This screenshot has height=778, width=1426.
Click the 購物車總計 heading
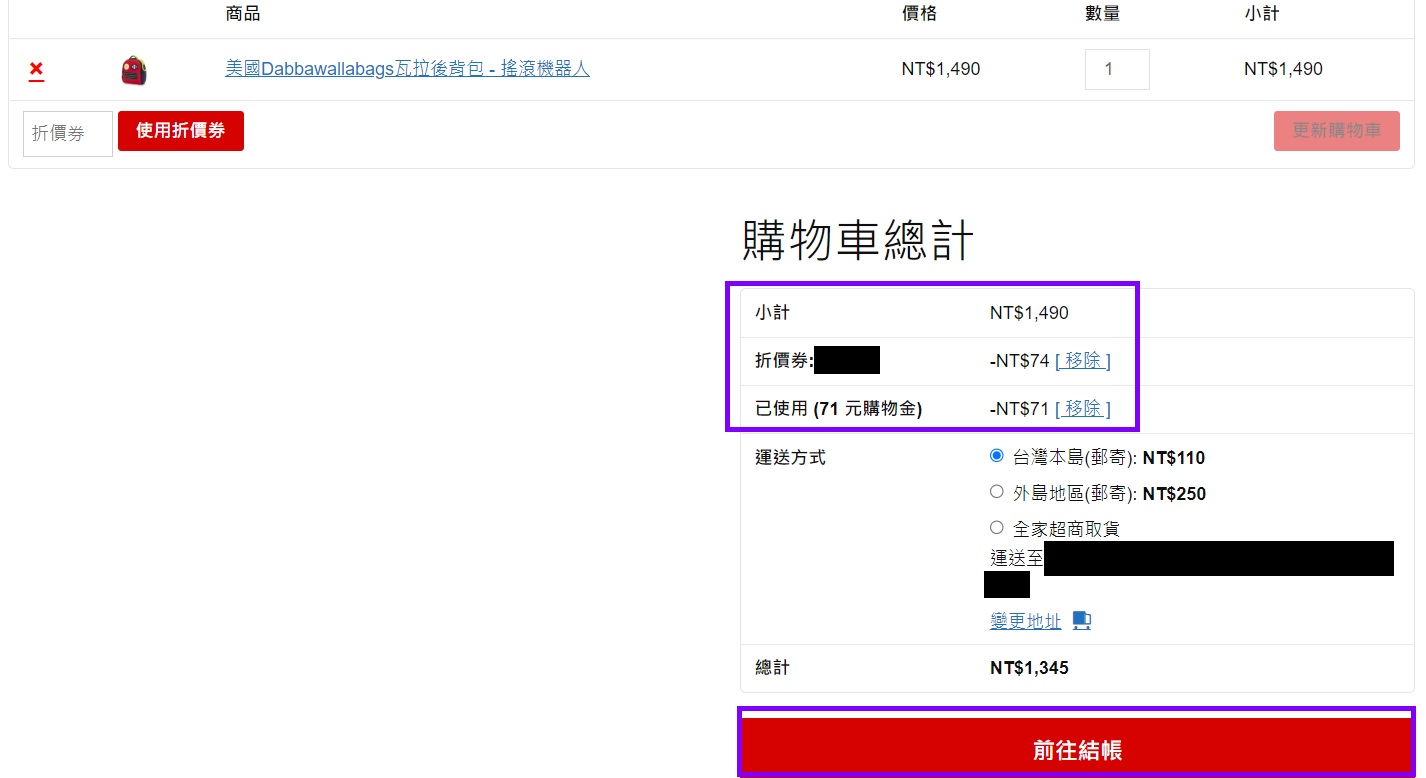[x=857, y=241]
